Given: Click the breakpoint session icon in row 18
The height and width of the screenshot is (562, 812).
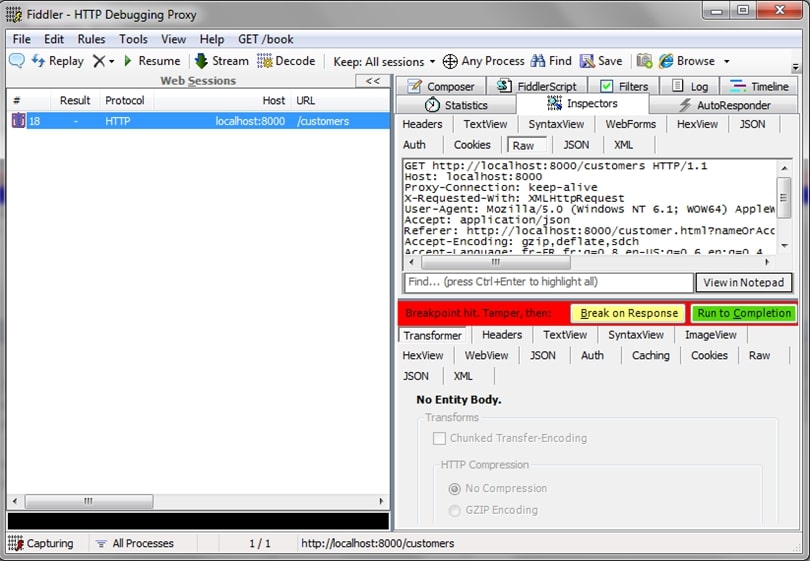Looking at the screenshot, I should 19,121.
